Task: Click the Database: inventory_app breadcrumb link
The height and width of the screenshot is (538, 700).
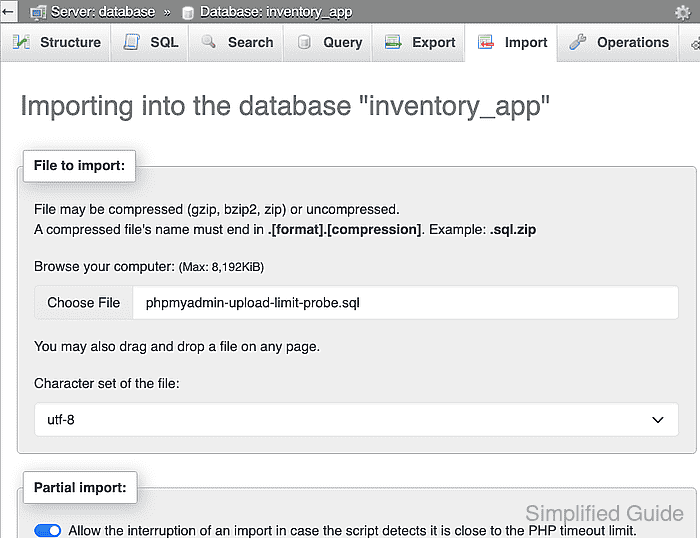Action: (276, 12)
